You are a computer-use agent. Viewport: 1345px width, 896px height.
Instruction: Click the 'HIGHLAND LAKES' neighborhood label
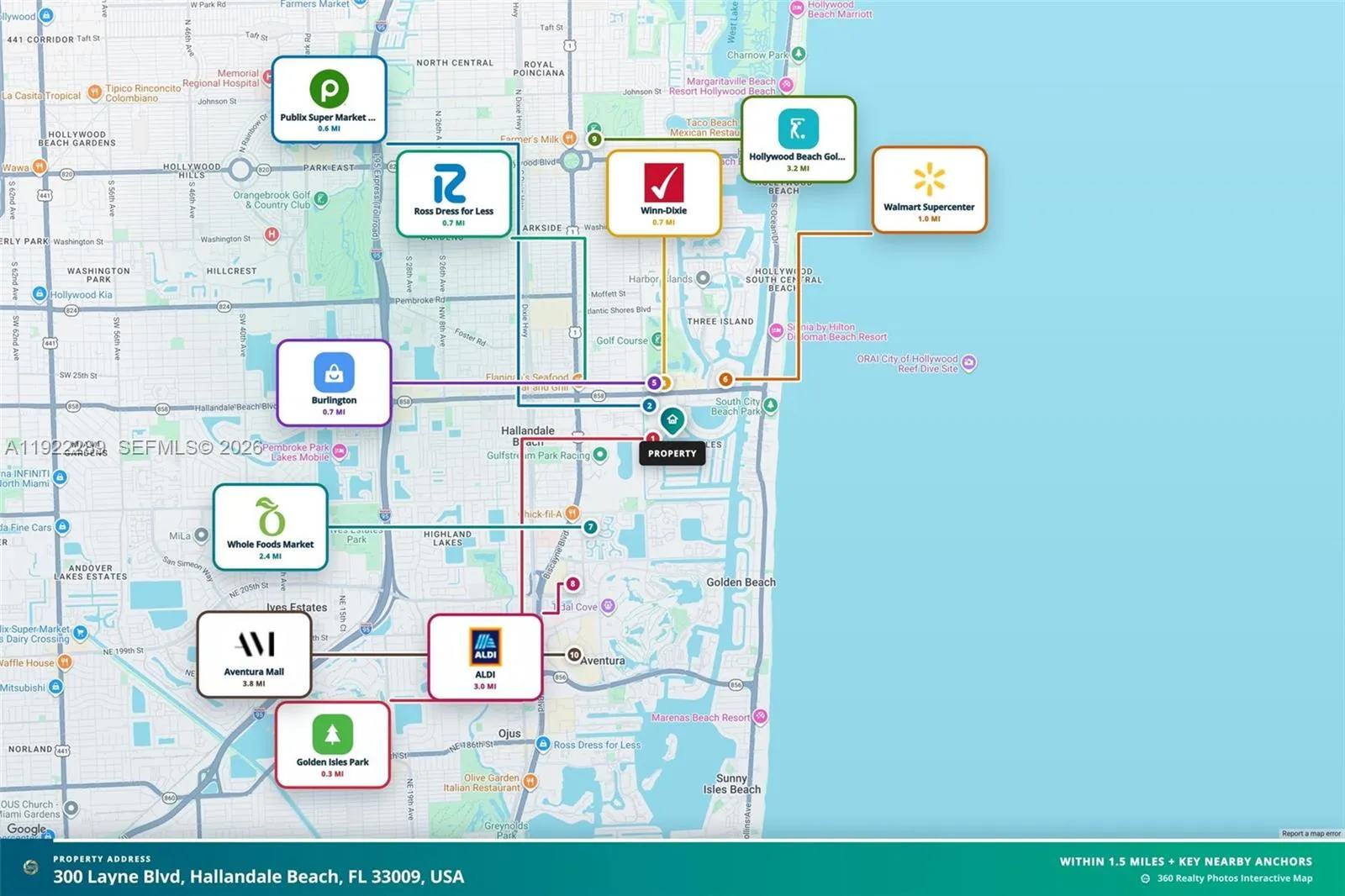(x=447, y=538)
